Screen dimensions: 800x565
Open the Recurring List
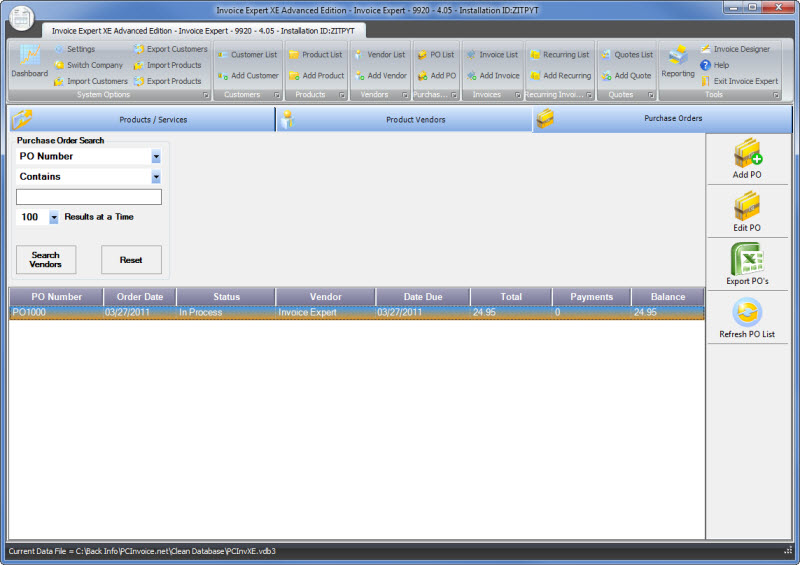[560, 55]
